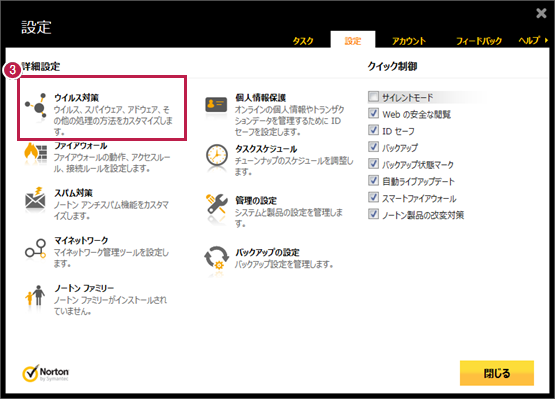Screen dimensions: 555x399
Task: Open the 個人情報保護 ID card icon
Action: [216, 105]
